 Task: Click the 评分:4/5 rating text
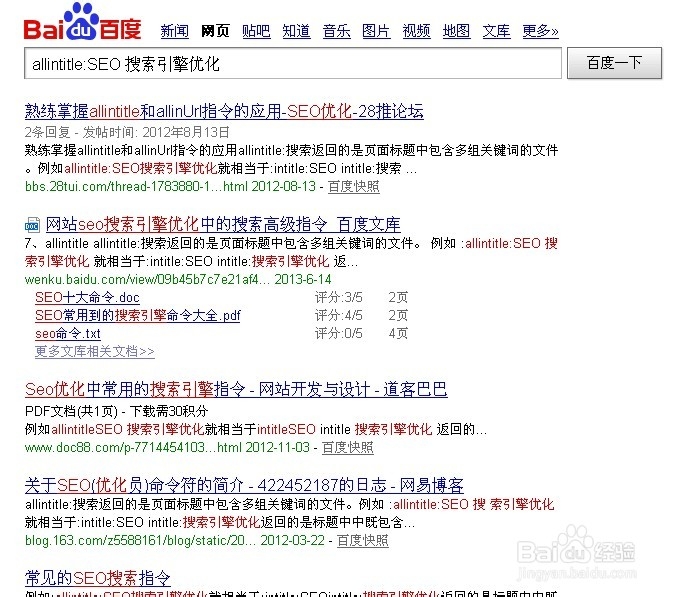tap(338, 316)
